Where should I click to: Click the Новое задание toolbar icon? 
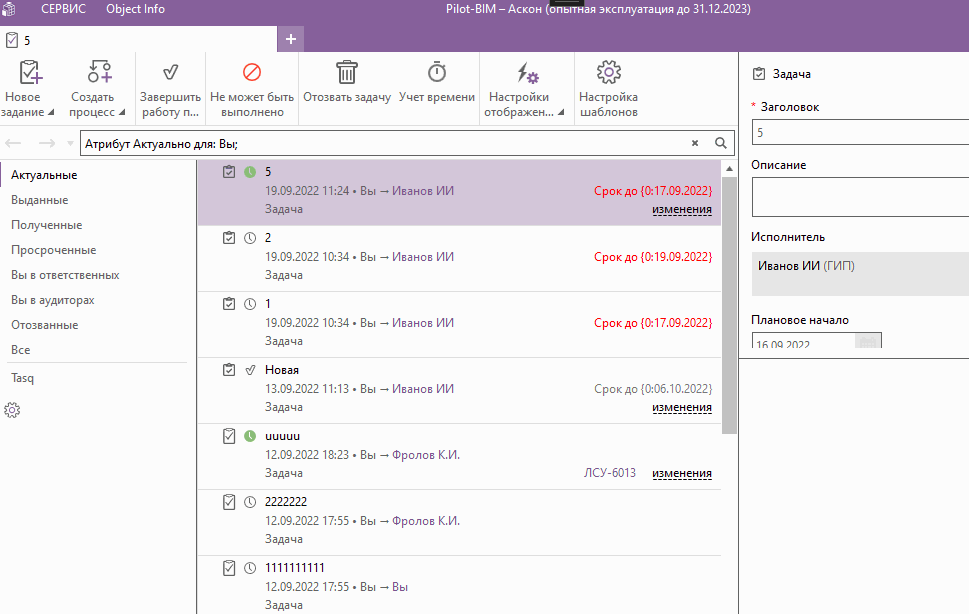28,73
